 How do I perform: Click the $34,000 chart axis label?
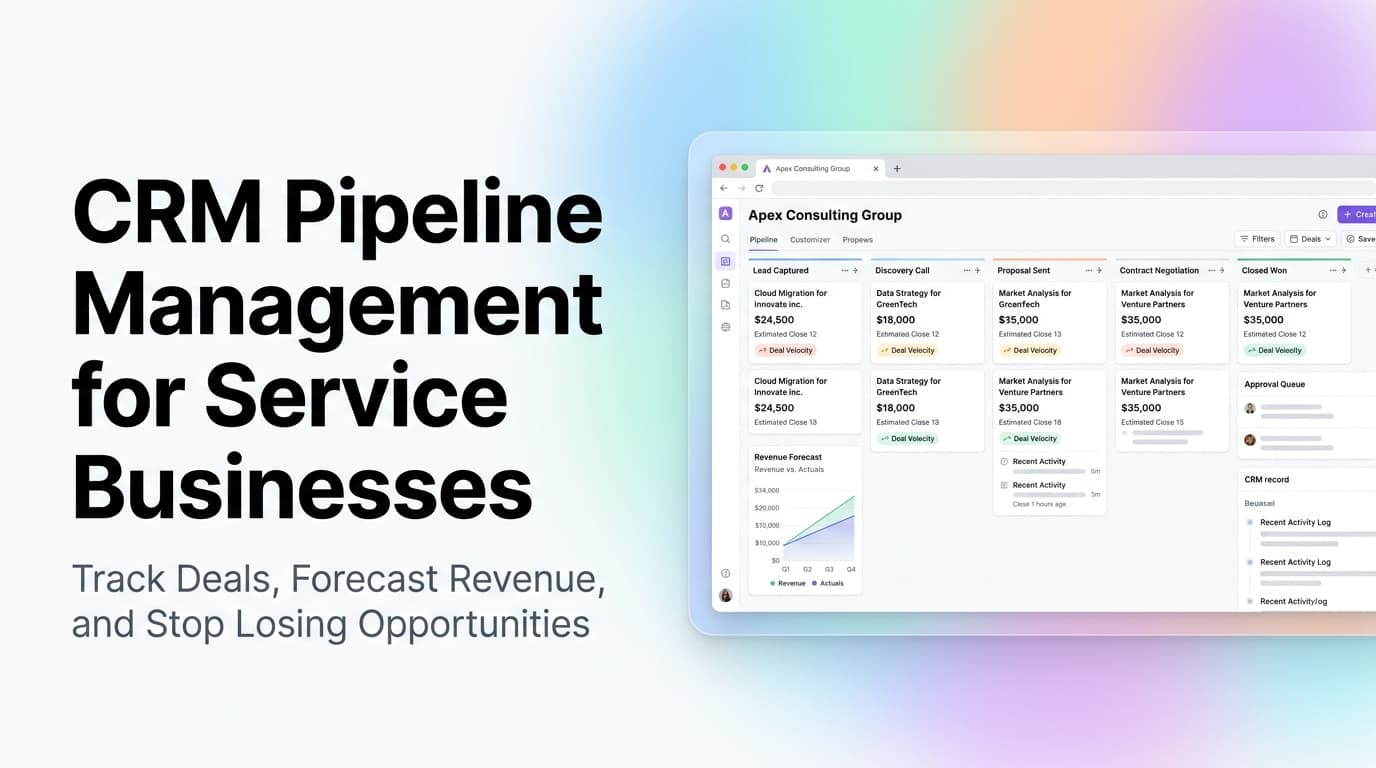click(x=767, y=490)
